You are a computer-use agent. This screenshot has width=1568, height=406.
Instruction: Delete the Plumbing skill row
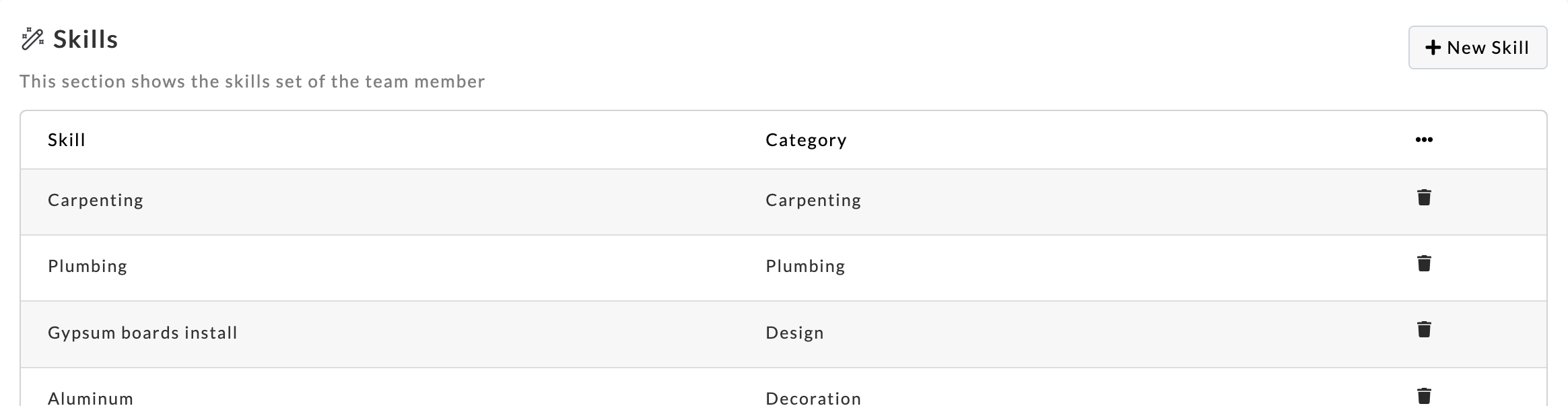pos(1423,264)
